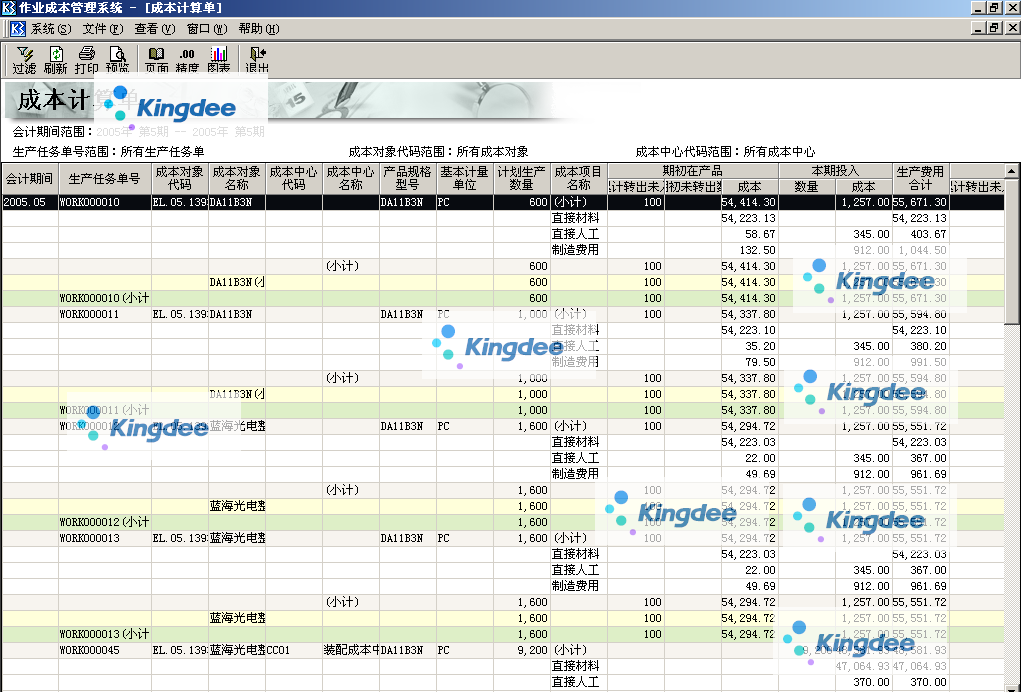
Task: Click the 页面 (Page setup) toolbar icon
Action: click(x=156, y=60)
